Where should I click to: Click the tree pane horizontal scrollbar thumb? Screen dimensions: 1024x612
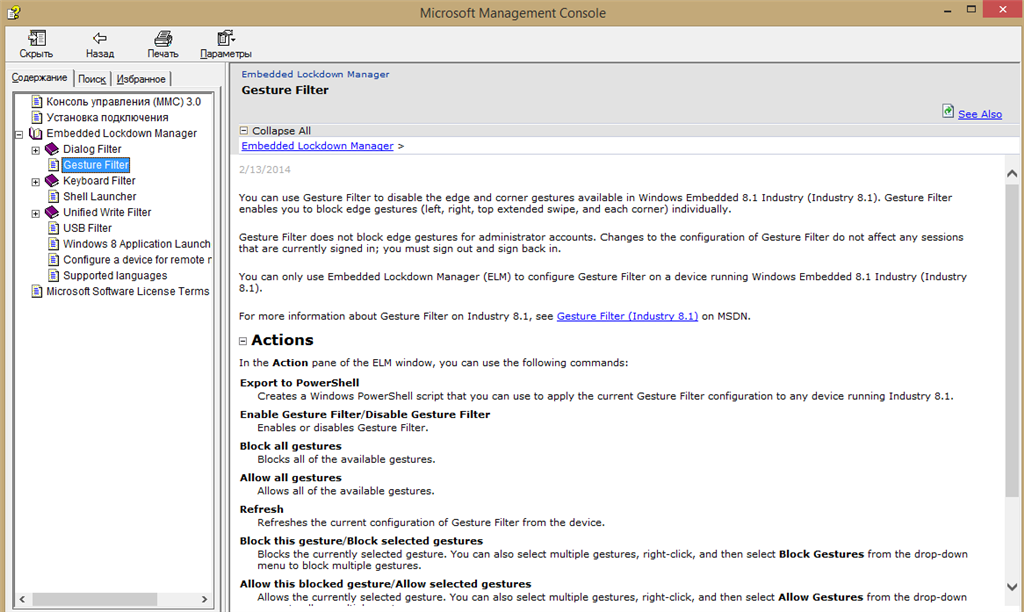click(95, 599)
